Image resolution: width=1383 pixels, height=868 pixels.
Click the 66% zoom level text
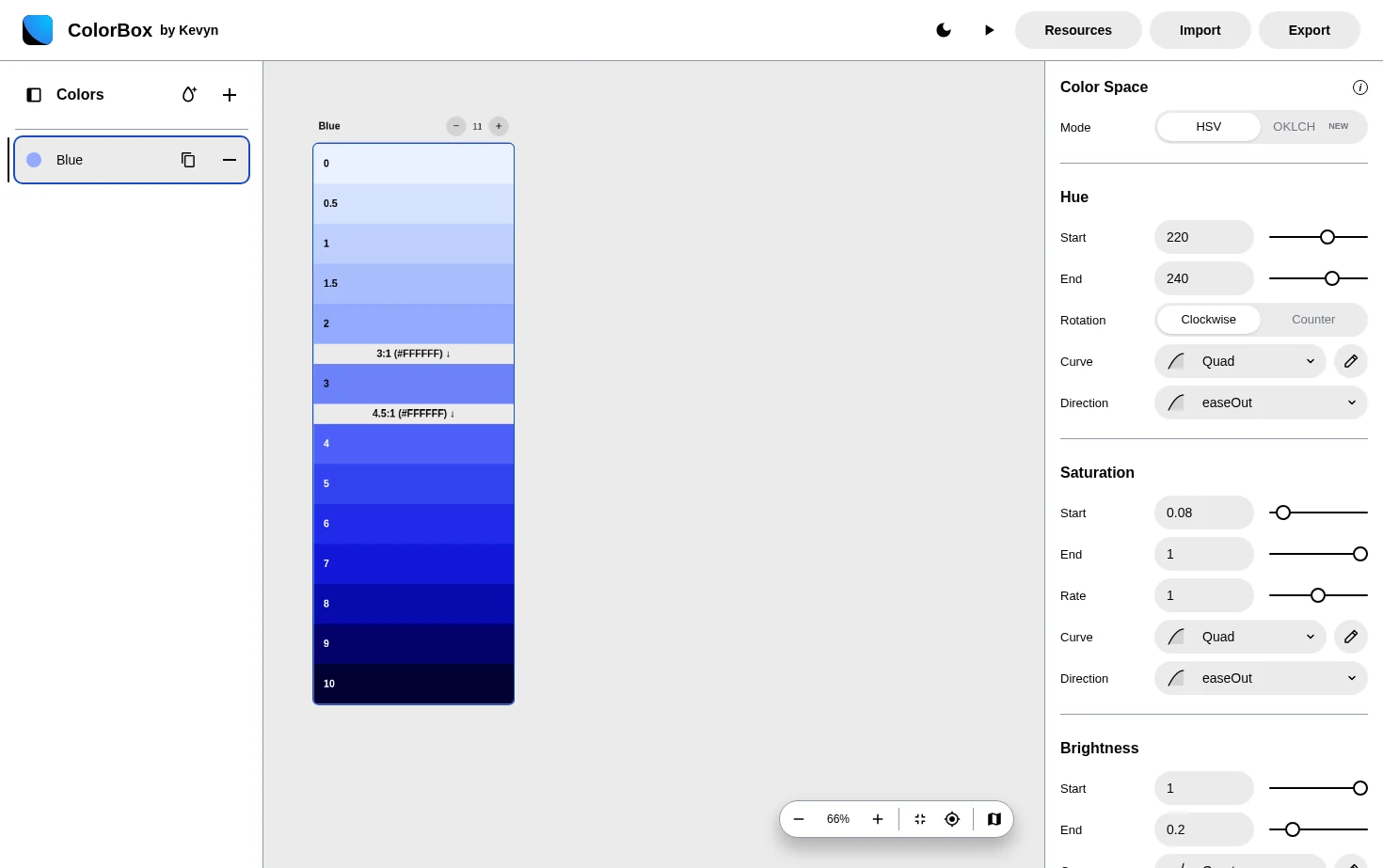(838, 819)
